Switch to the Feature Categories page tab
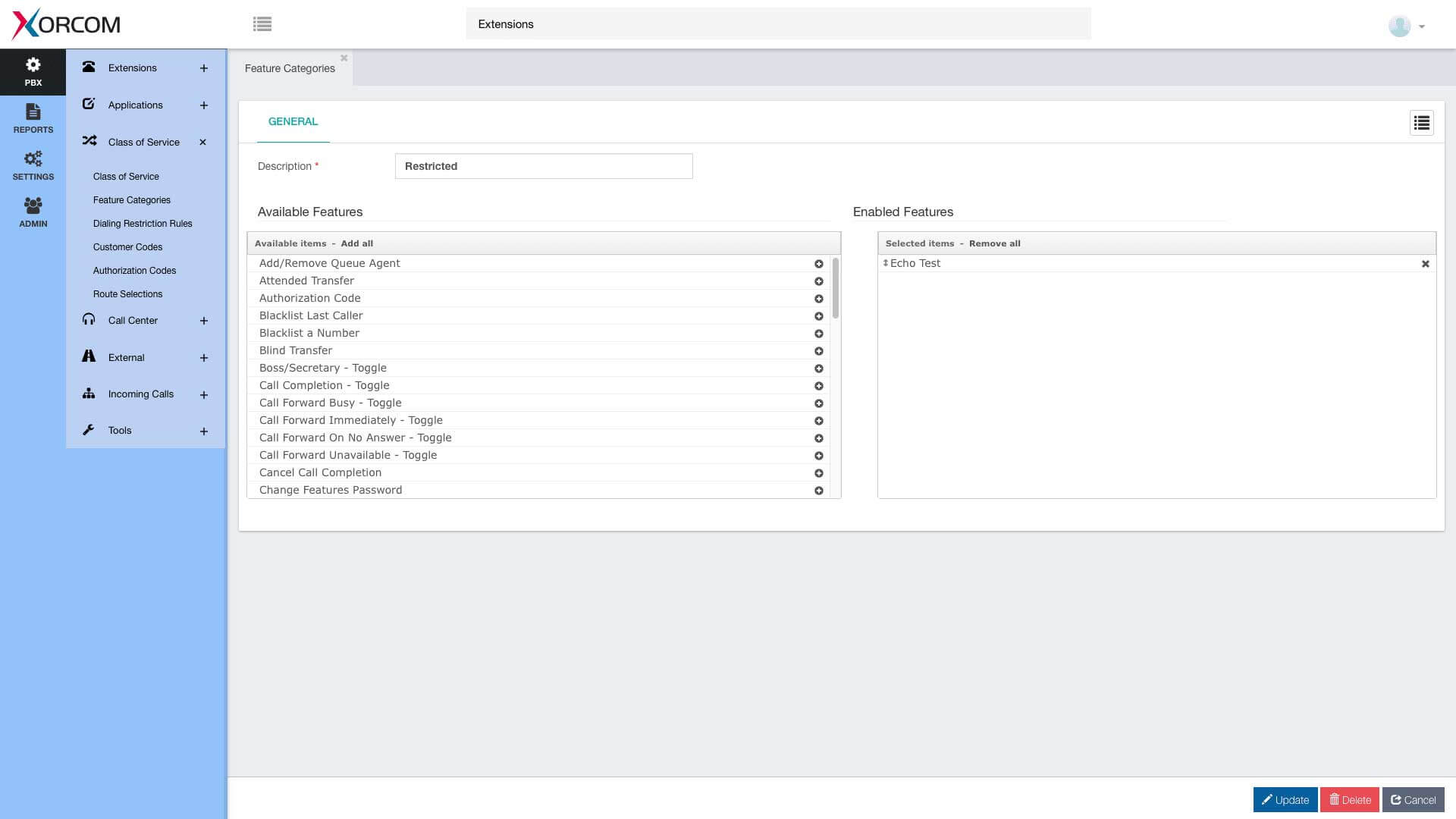 pyautogui.click(x=290, y=68)
